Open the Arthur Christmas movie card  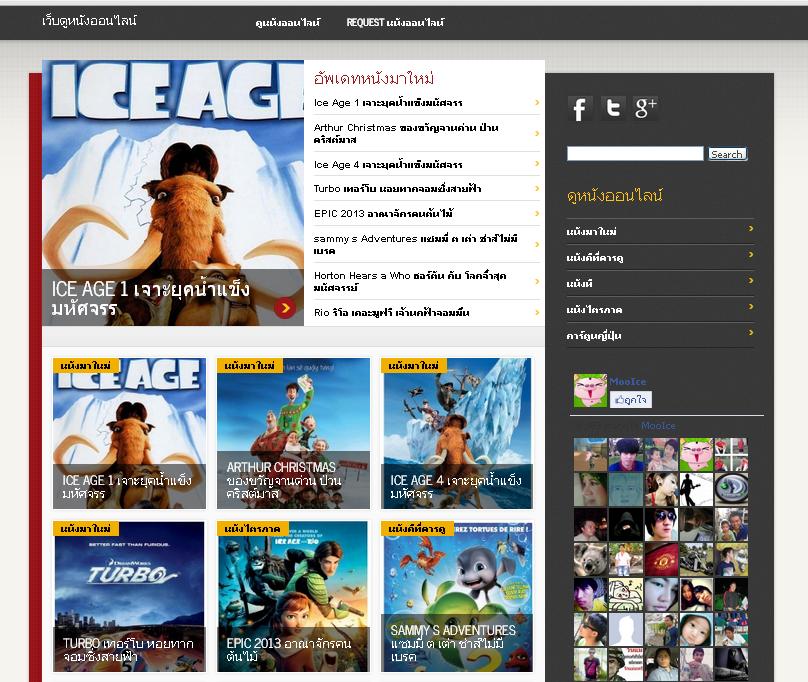click(x=293, y=434)
